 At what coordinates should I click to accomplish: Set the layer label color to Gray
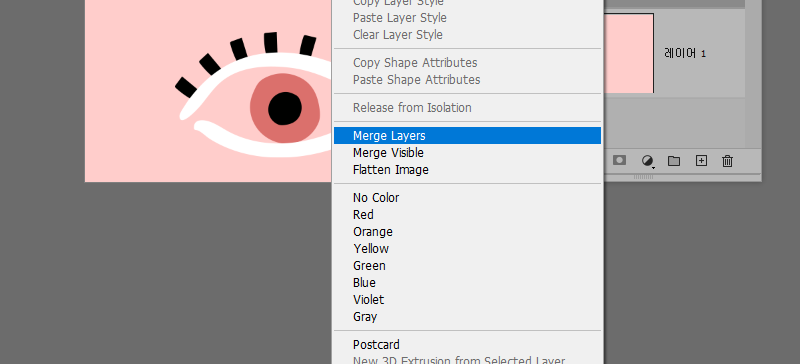point(467,317)
